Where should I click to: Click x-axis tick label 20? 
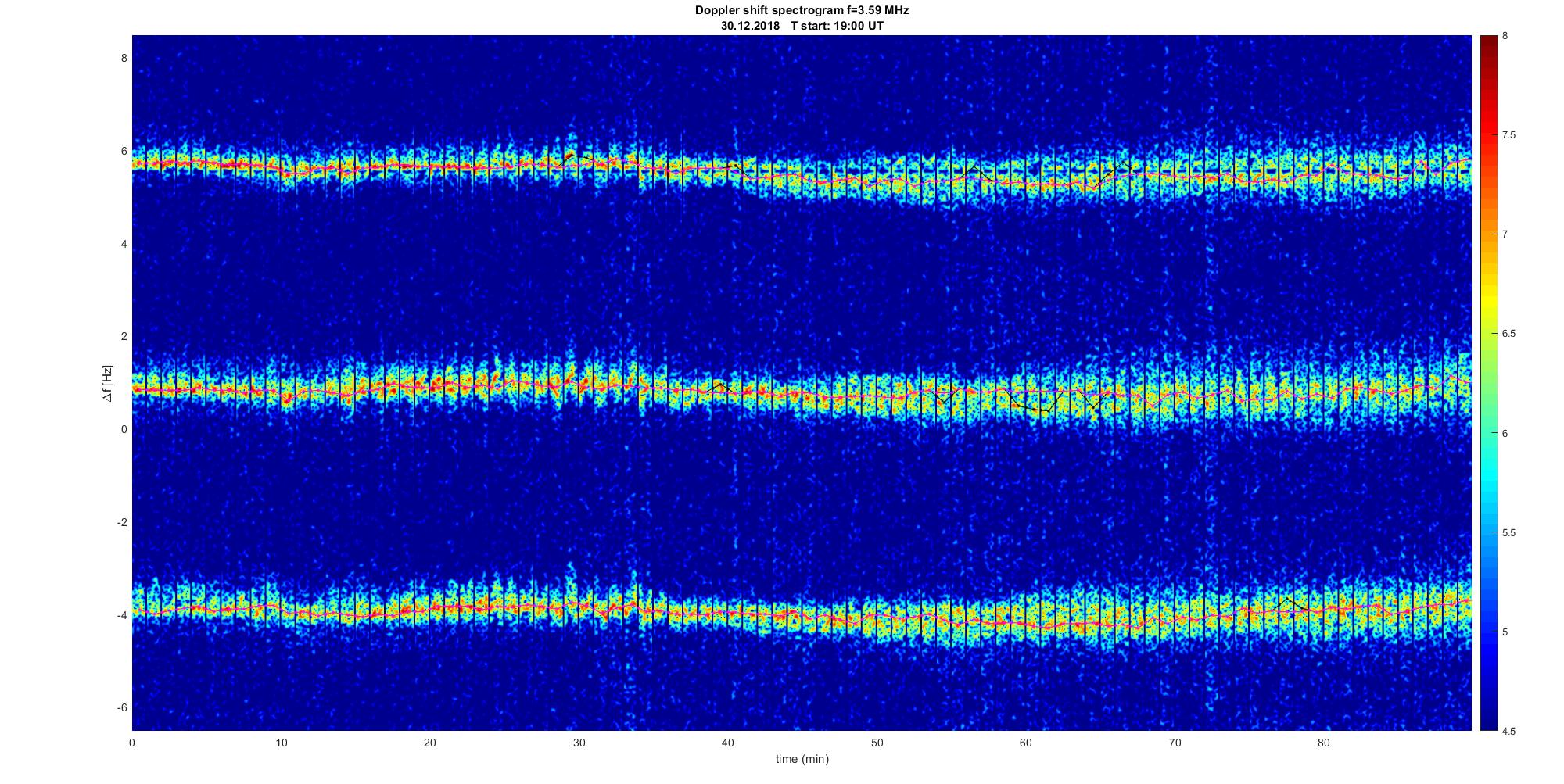click(x=430, y=742)
